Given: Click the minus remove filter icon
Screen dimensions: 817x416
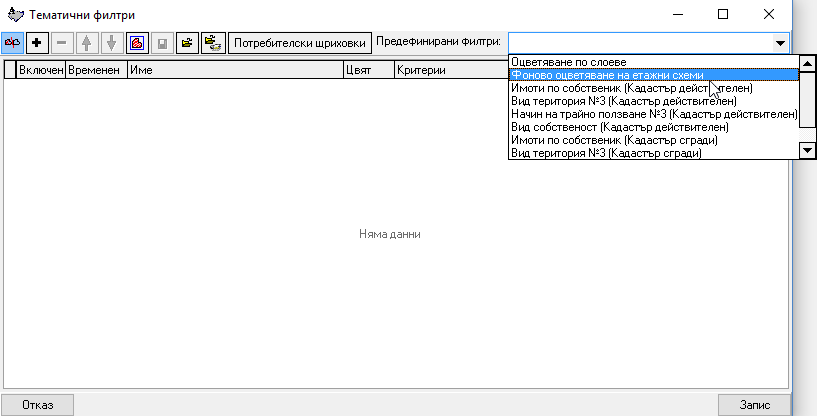Looking at the screenshot, I should point(62,43).
